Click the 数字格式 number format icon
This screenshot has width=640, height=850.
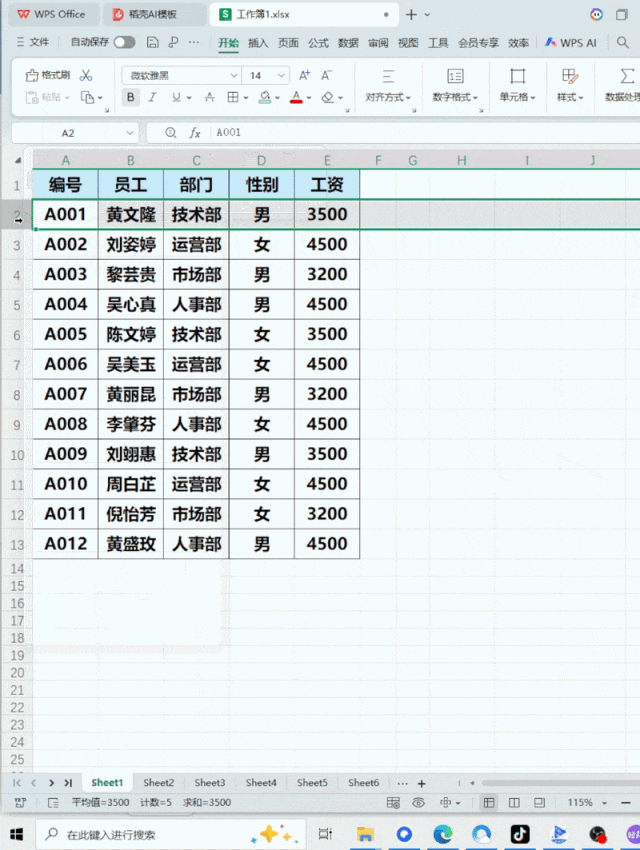[455, 76]
